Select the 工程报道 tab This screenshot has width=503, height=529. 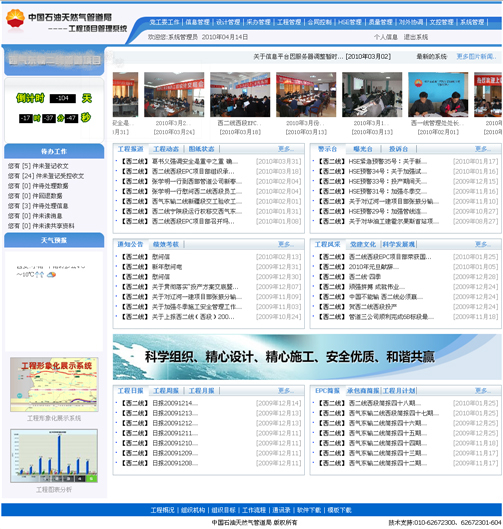[130, 149]
